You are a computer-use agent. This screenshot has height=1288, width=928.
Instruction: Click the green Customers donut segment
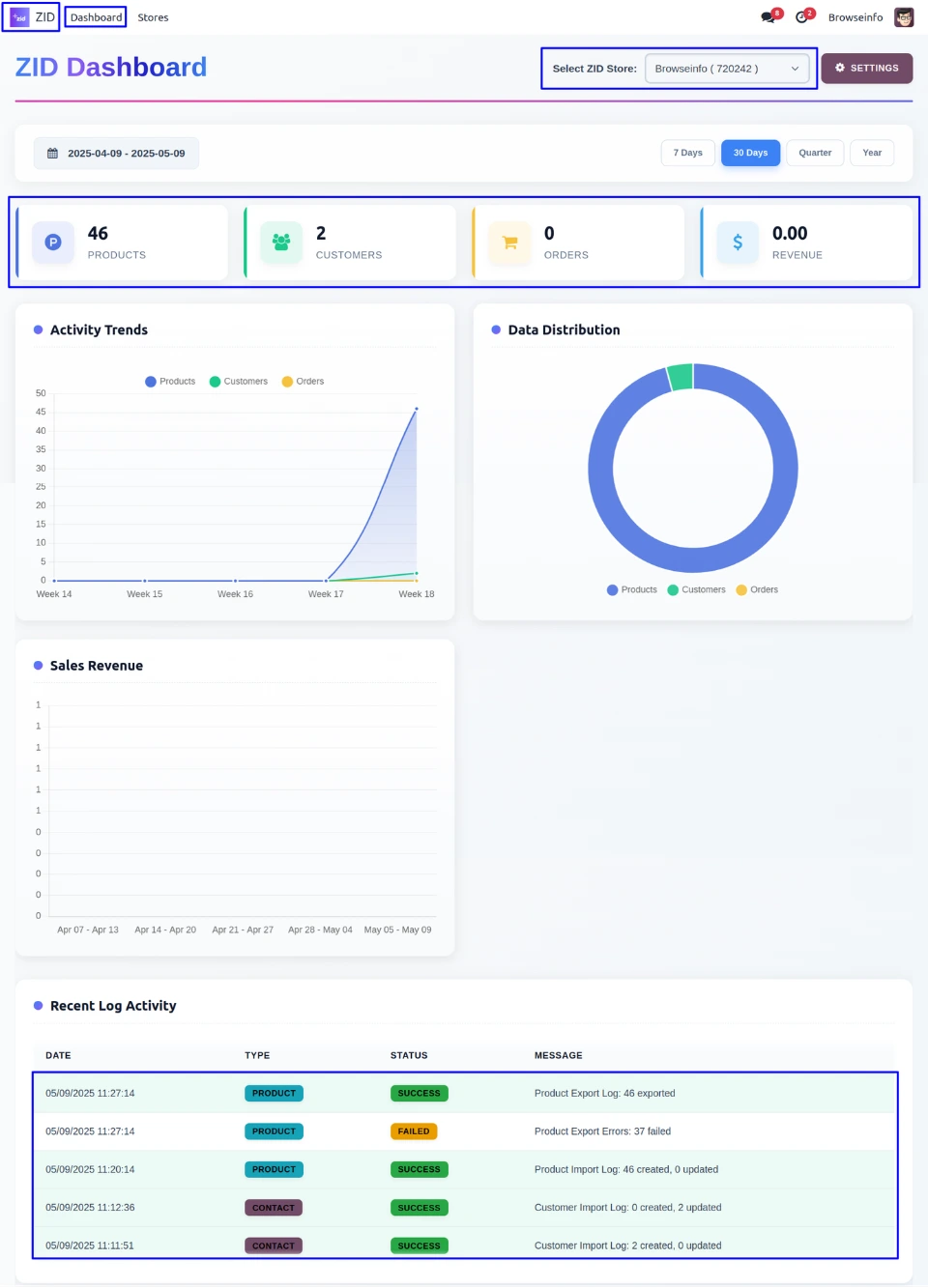681,377
